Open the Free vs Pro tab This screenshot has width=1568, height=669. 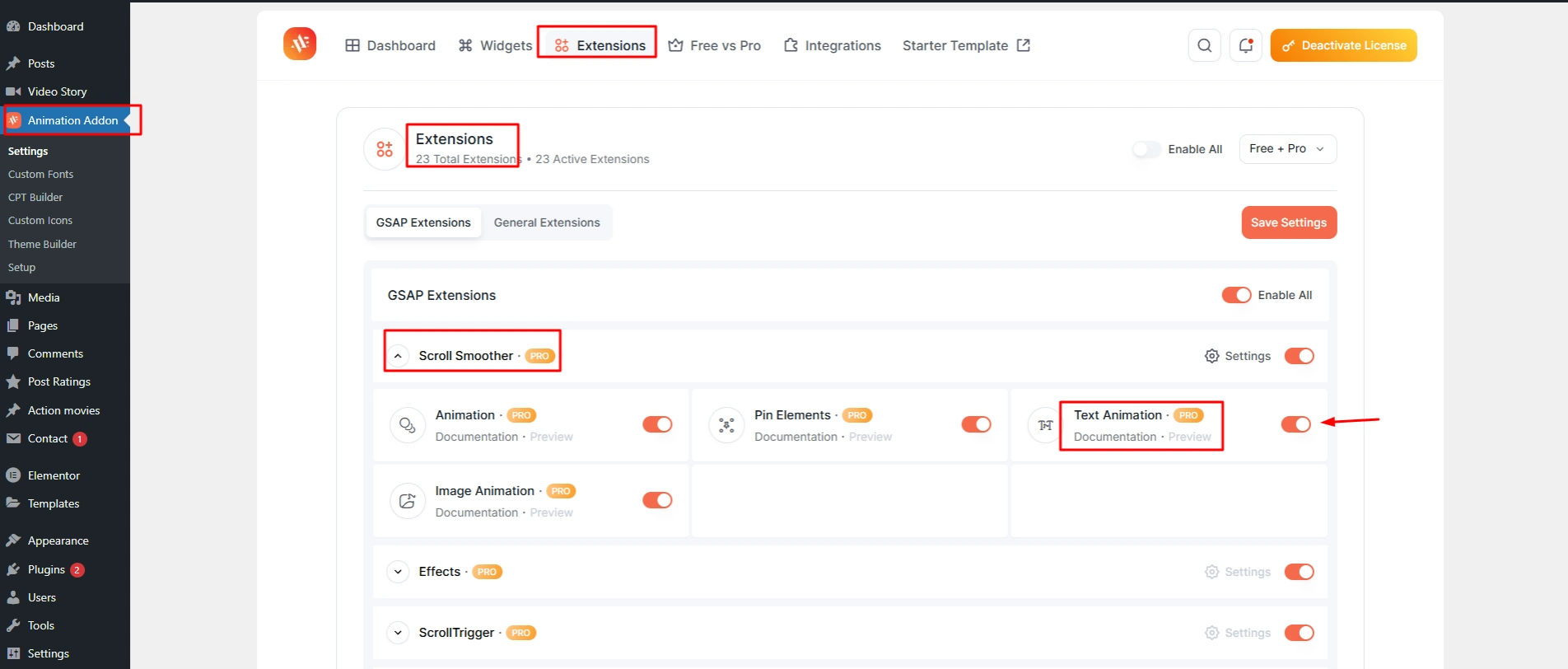[714, 45]
